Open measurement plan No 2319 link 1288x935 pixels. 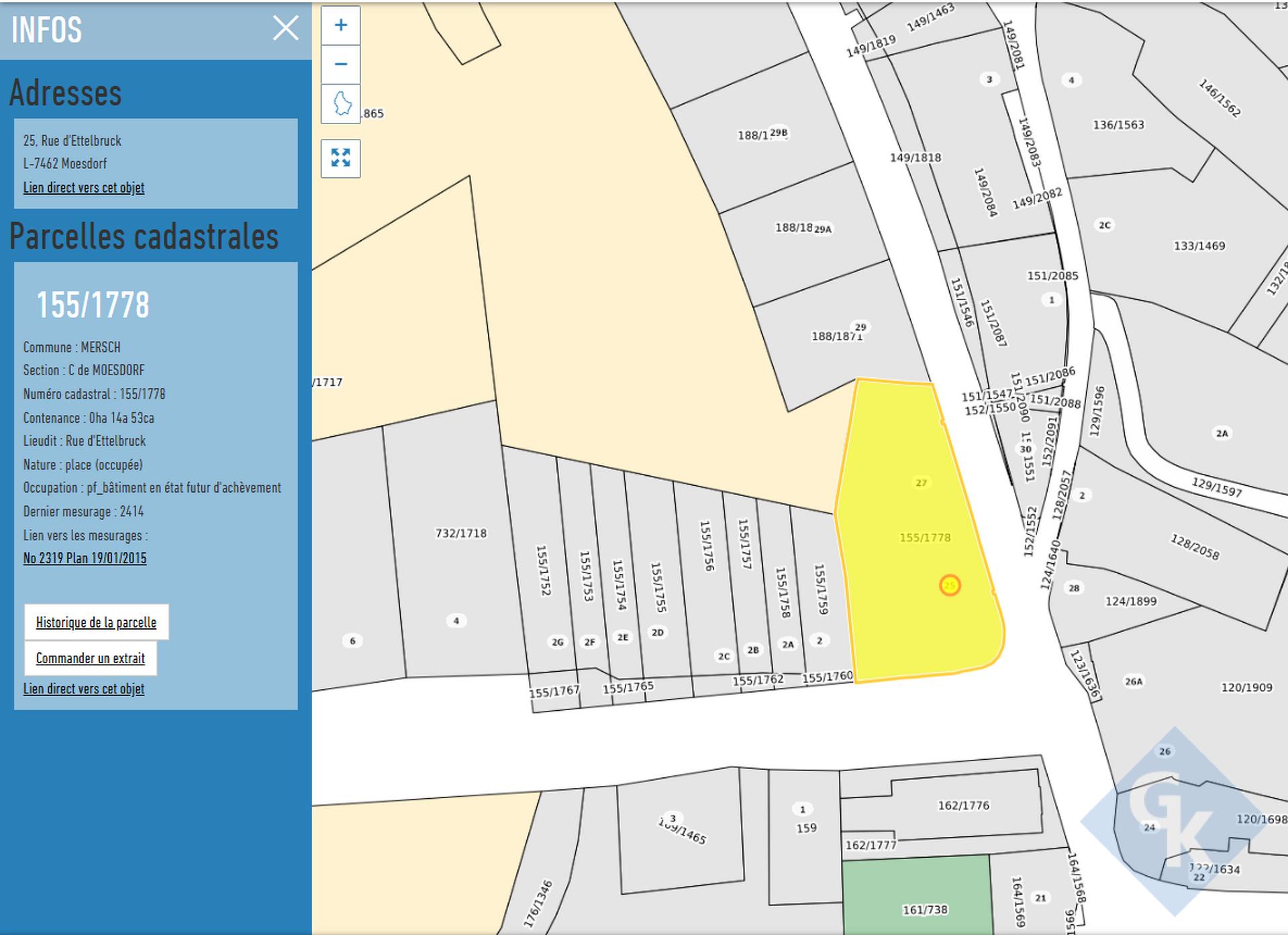tap(85, 558)
